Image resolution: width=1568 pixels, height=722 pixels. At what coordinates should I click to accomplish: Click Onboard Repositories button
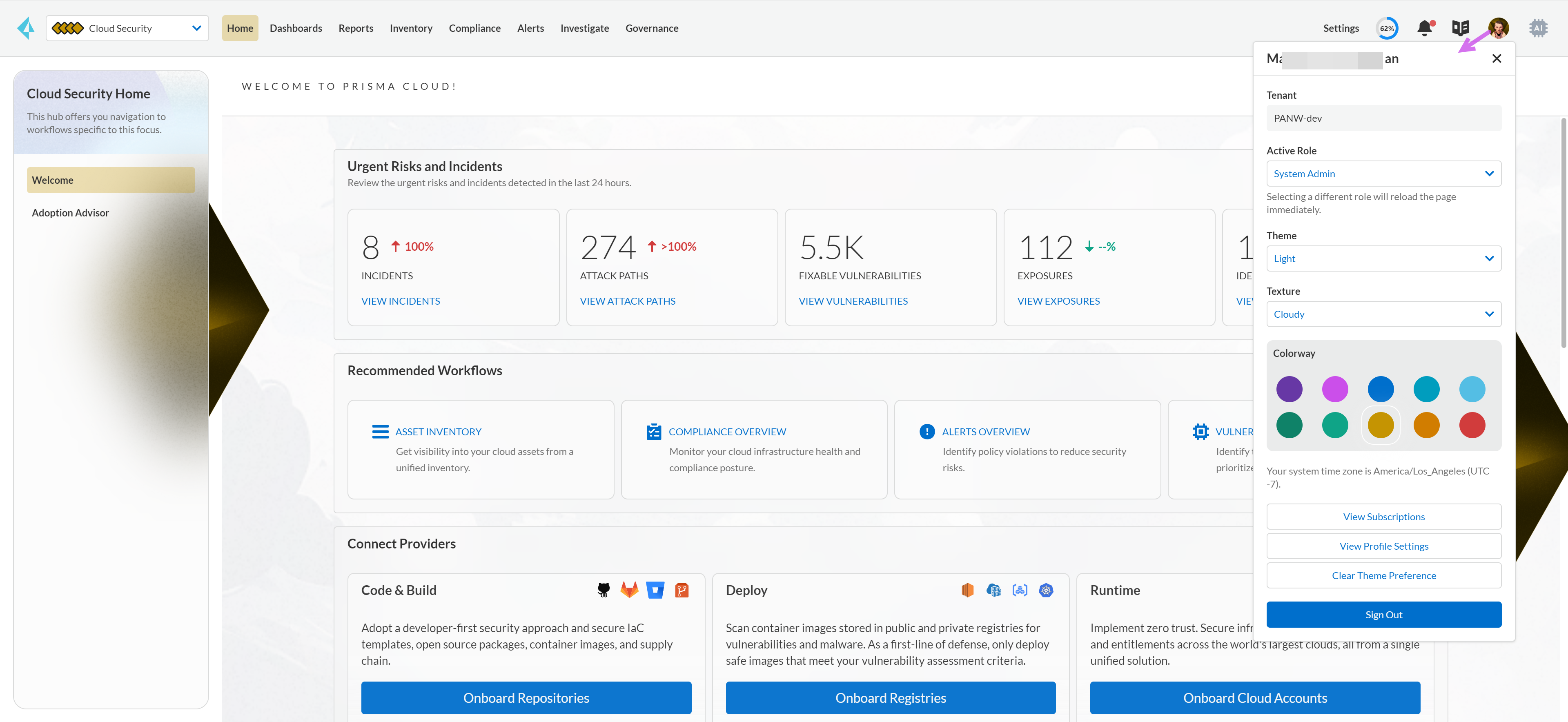[x=526, y=697]
